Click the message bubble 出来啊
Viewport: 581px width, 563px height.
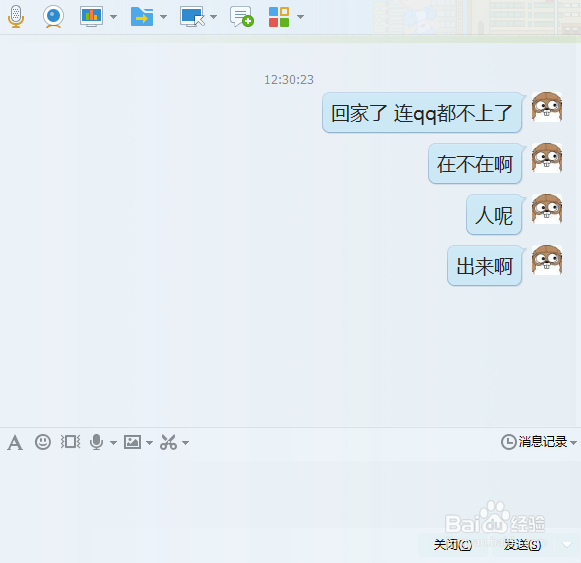(x=485, y=266)
